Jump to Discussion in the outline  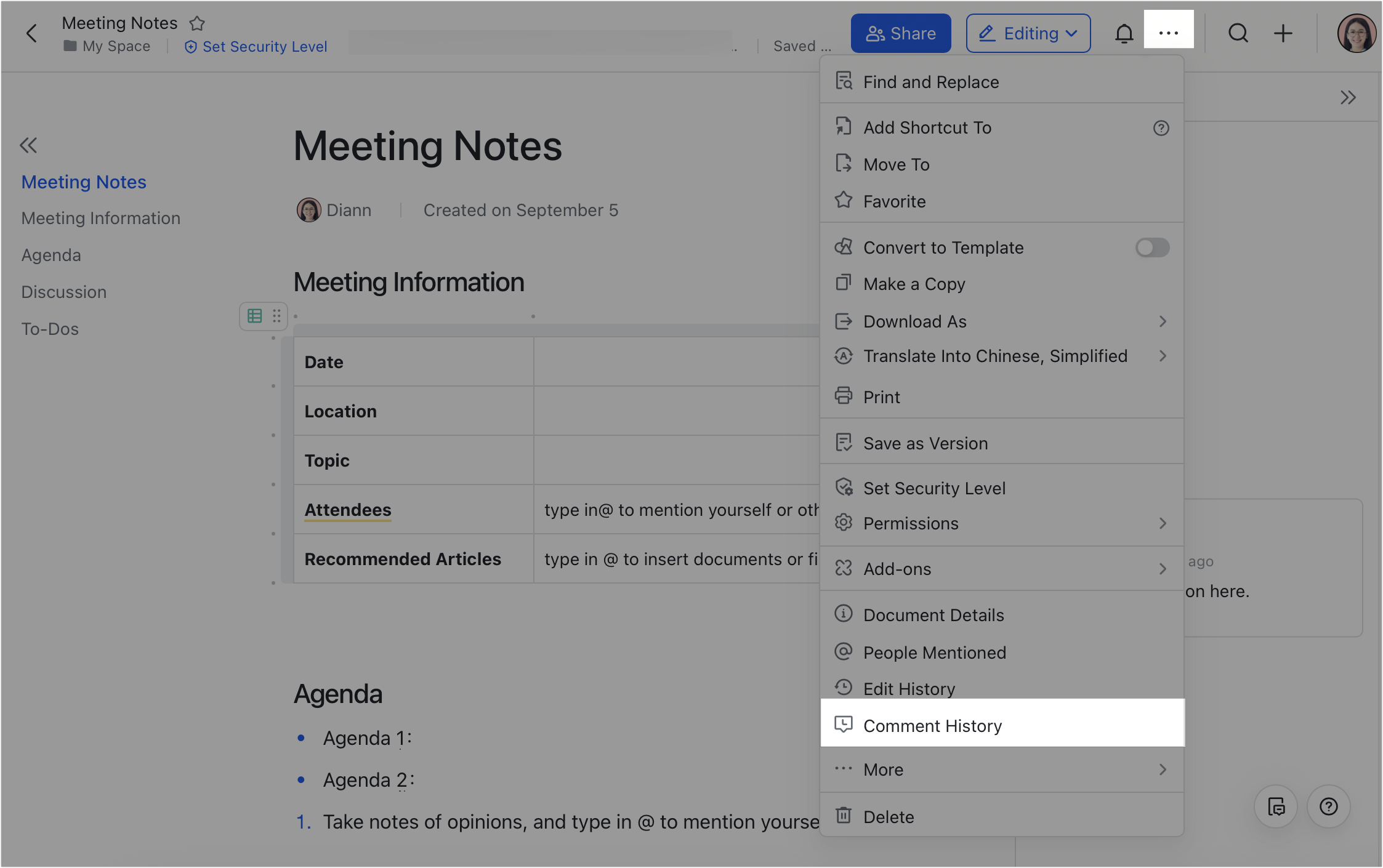(64, 292)
